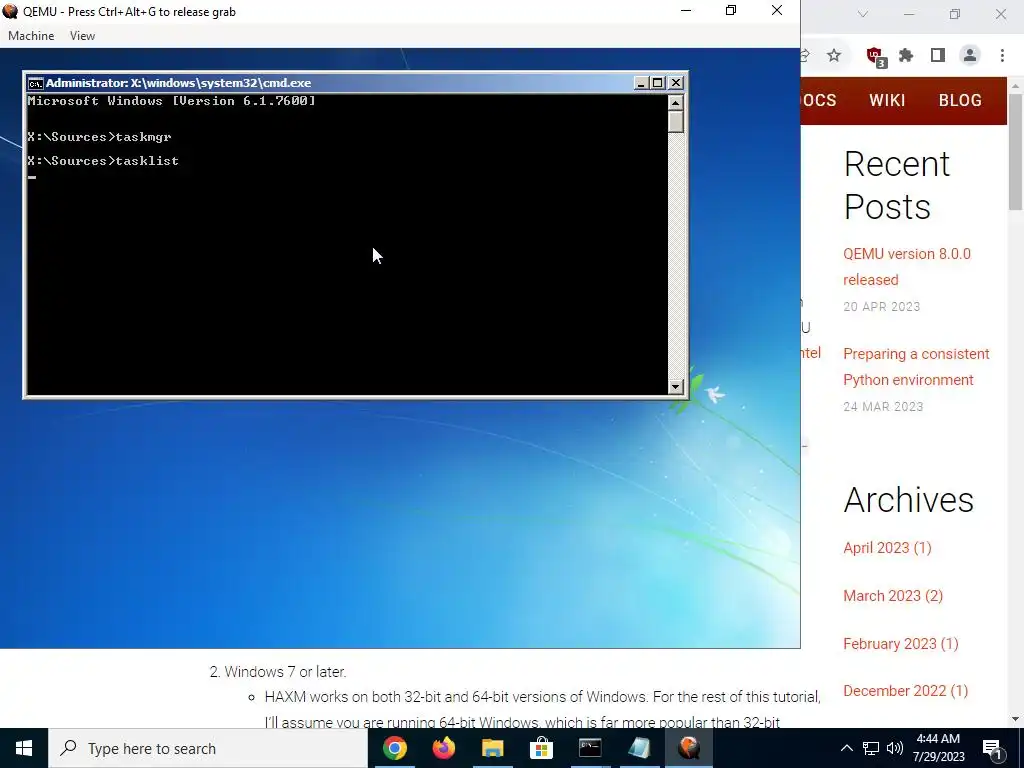Open the network tray icon
1024x768 pixels.
(871, 748)
